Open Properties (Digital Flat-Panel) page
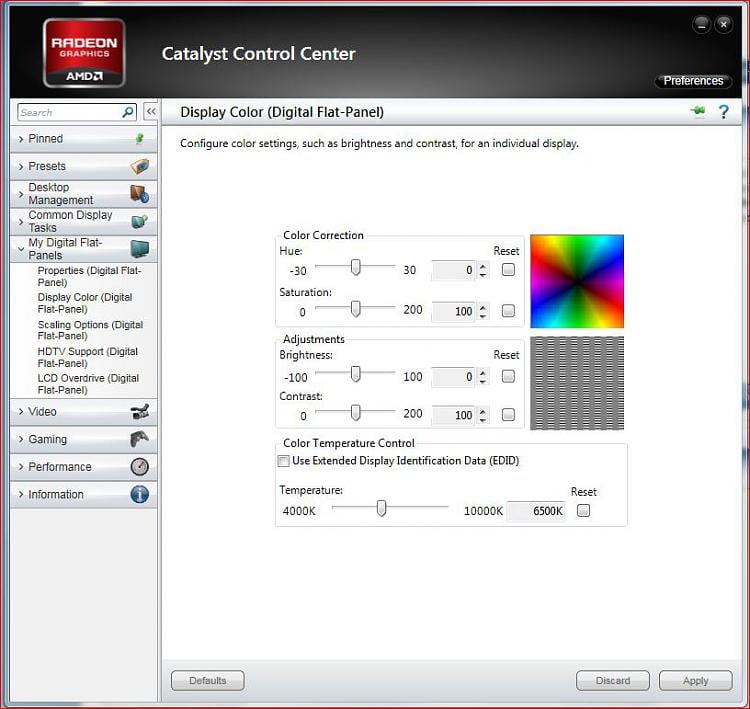 click(89, 277)
